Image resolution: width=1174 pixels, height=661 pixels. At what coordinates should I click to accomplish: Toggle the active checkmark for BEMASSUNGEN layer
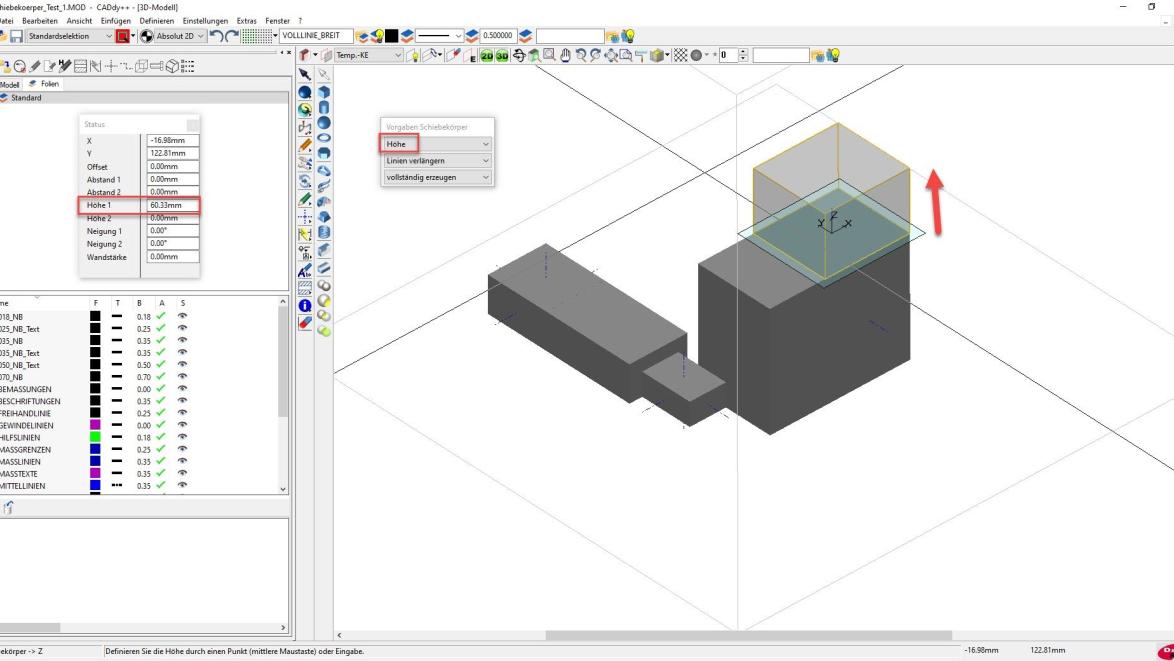pyautogui.click(x=161, y=389)
